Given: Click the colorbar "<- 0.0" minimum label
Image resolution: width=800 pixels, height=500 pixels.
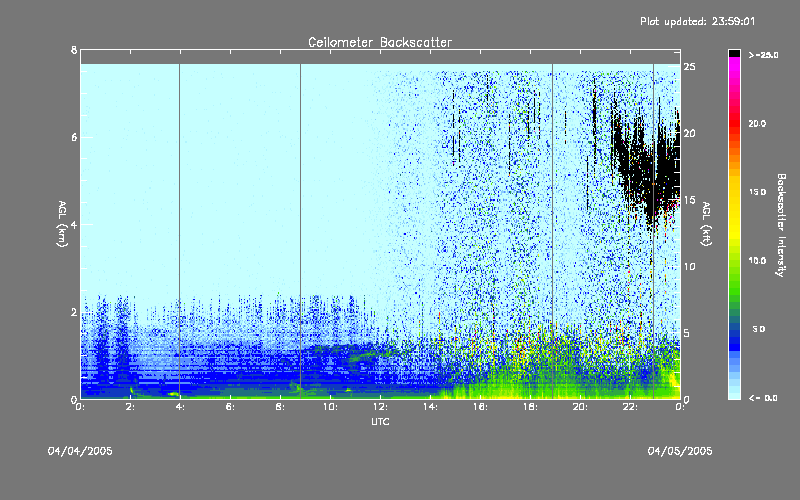Looking at the screenshot, I should 763,398.
